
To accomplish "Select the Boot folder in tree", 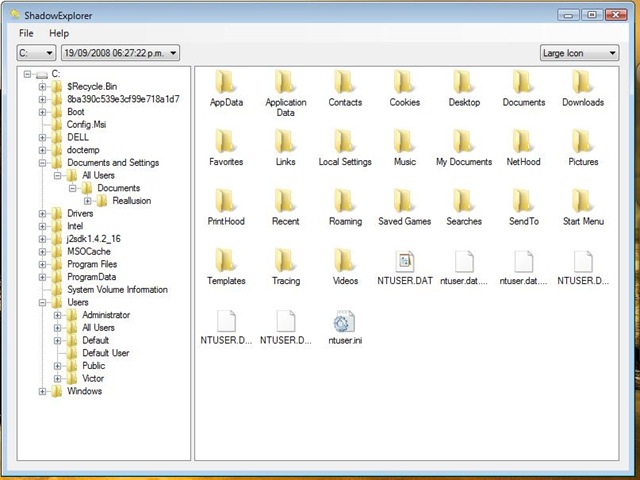I will [76, 112].
